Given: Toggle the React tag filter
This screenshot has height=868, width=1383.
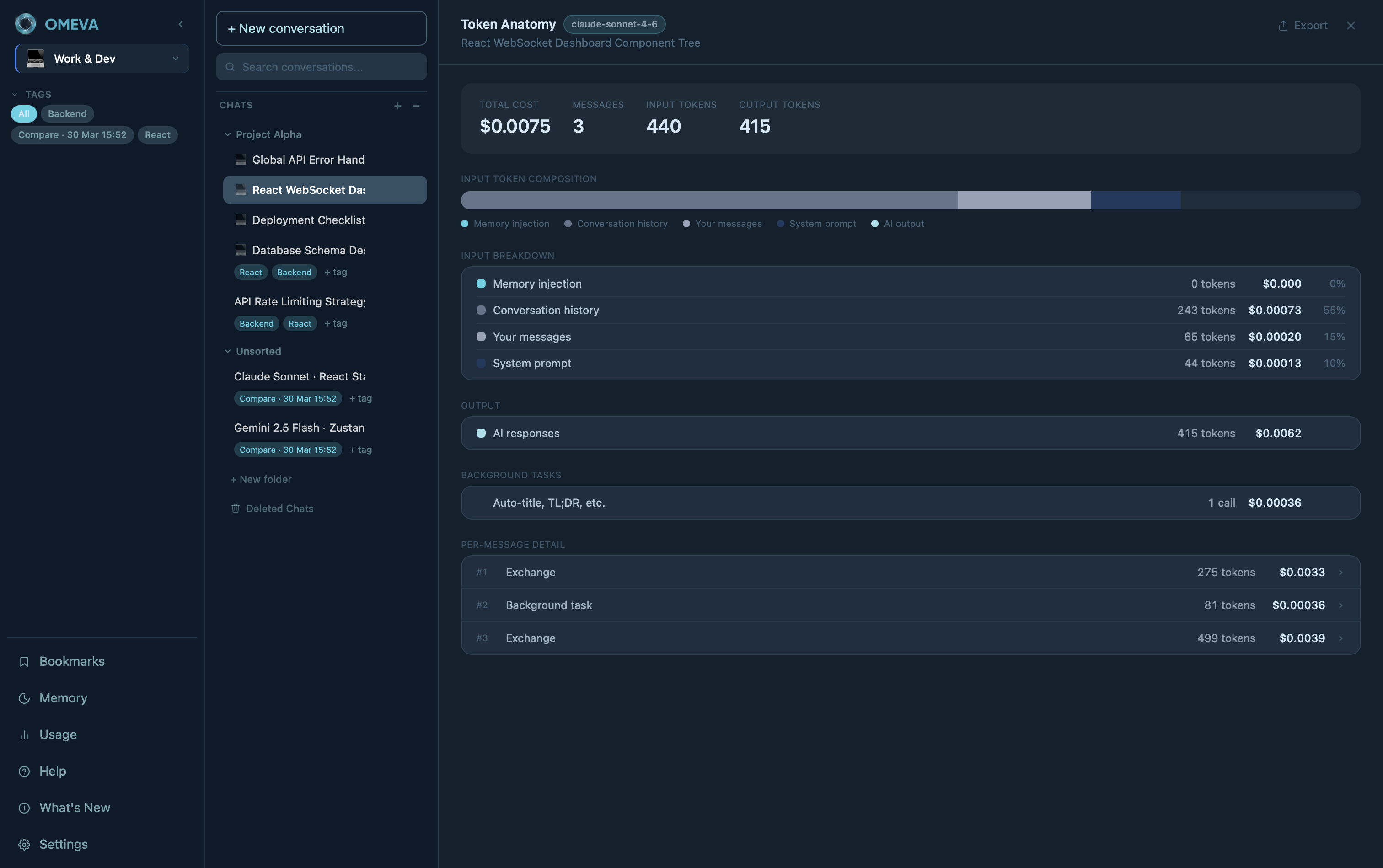Looking at the screenshot, I should click(157, 135).
